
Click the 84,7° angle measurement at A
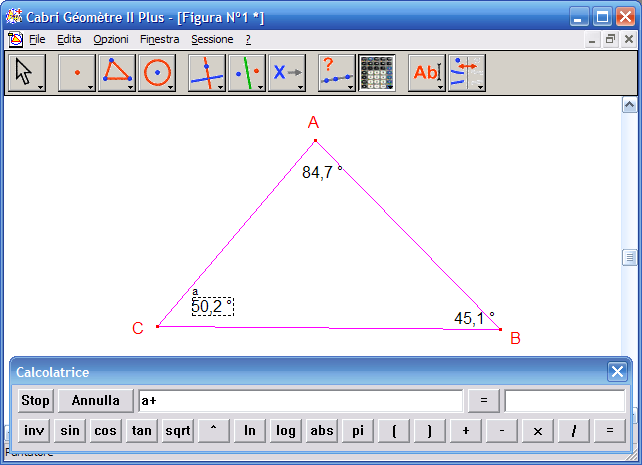point(322,172)
